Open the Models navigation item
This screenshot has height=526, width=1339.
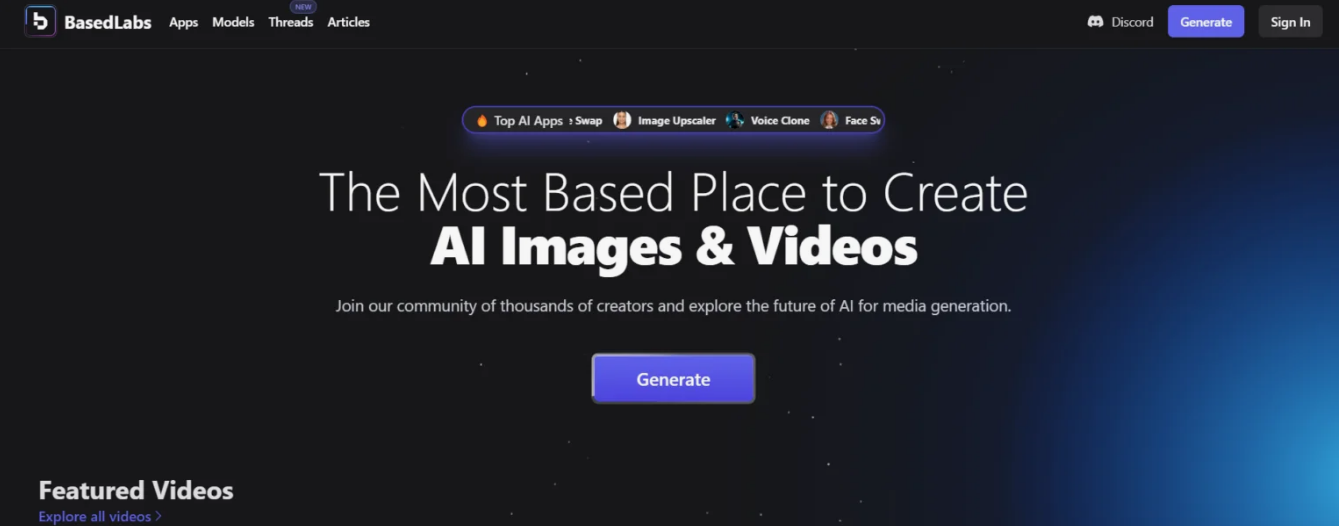pyautogui.click(x=233, y=22)
